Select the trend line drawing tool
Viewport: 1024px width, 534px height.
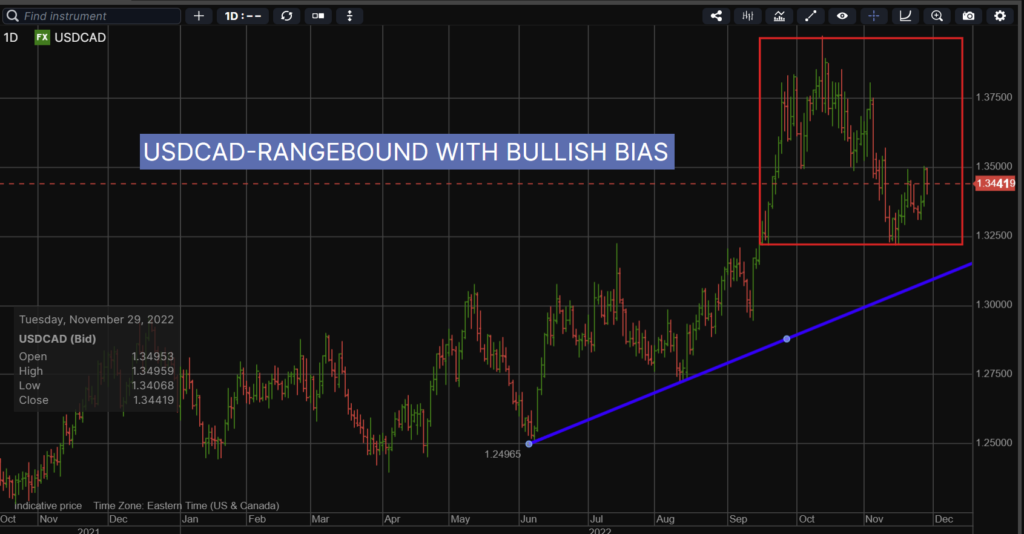(x=810, y=16)
